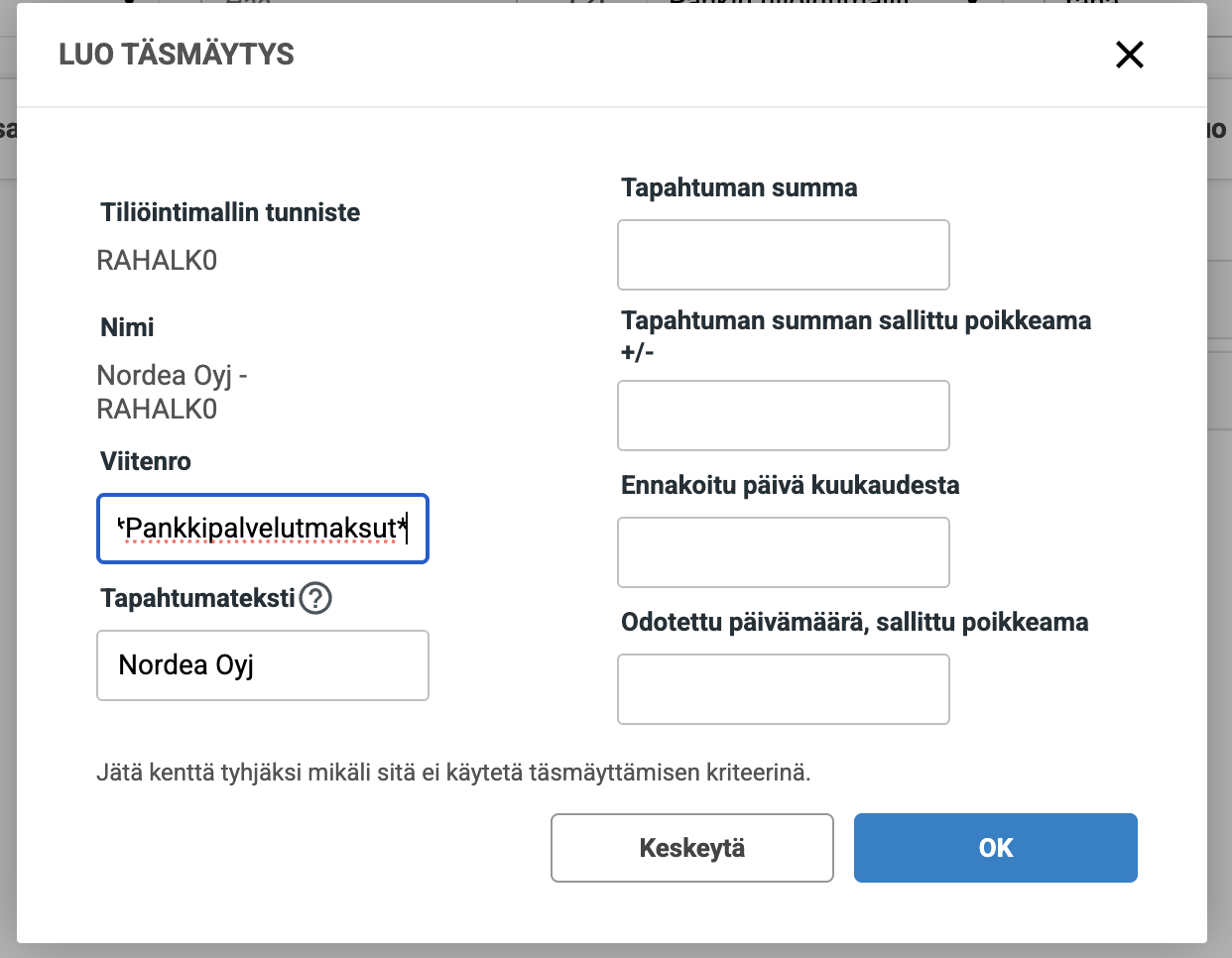Image resolution: width=1232 pixels, height=958 pixels.
Task: Click the Tapahtumateksti field containing Nordea Oyj
Action: (262, 665)
